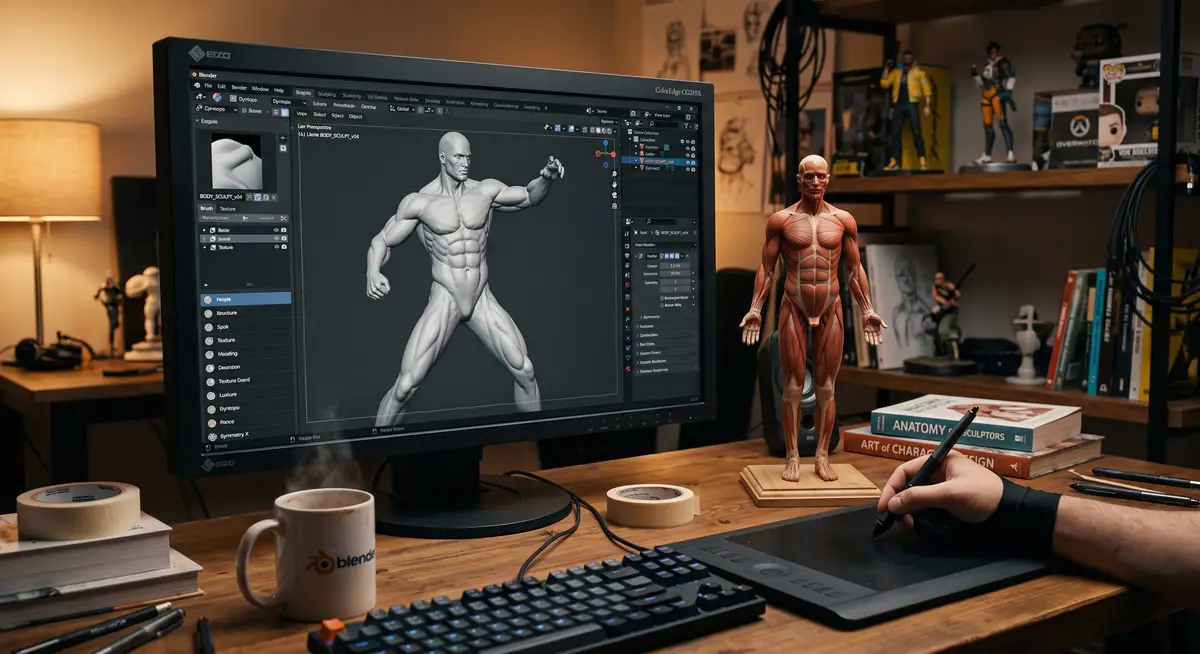Screen dimensions: 1200x654
Task: Click the Remesh header option
Action: point(344,105)
